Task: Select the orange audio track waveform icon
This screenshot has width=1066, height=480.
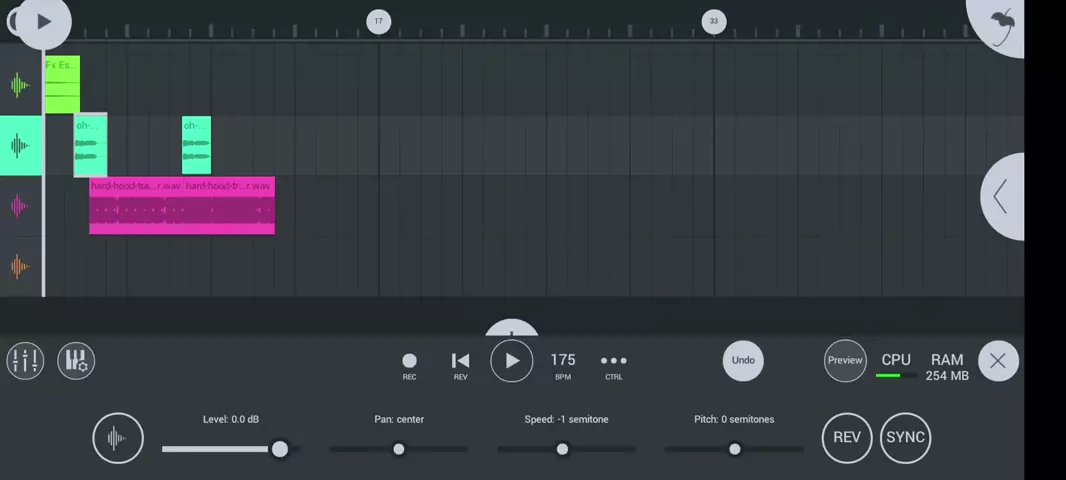Action: [20, 267]
